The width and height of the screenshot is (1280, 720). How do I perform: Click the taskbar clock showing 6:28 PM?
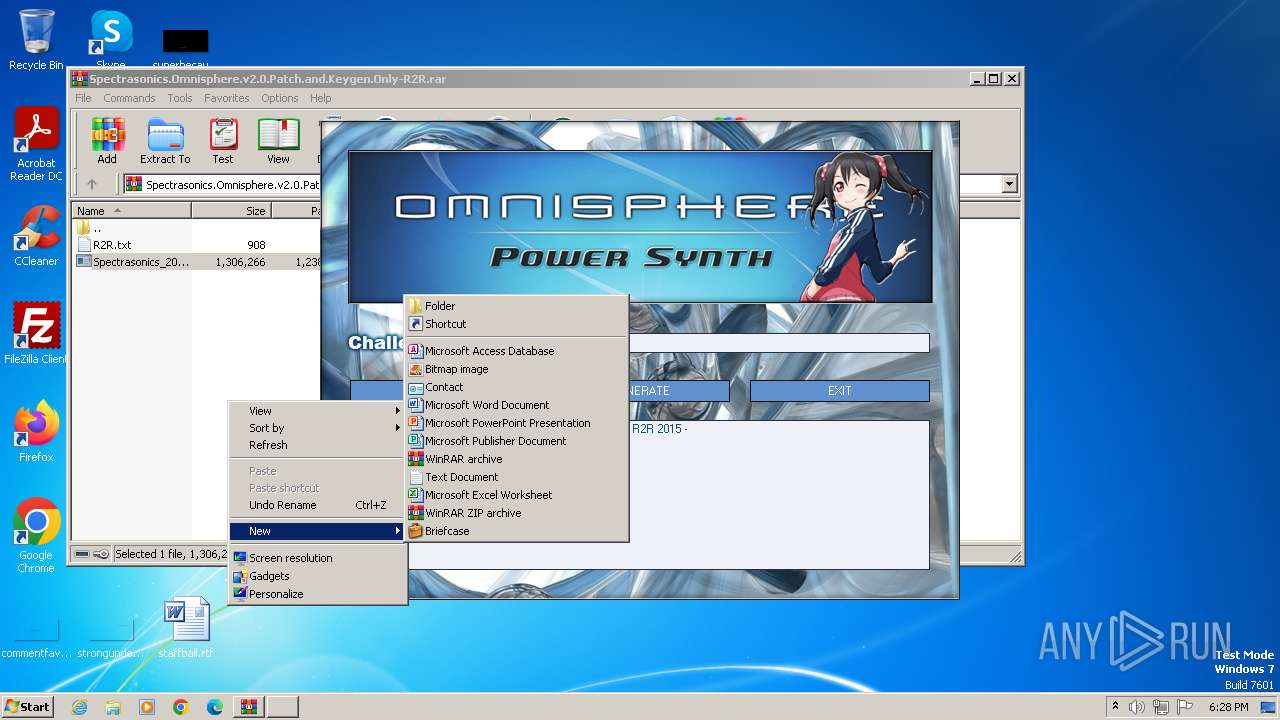click(x=1228, y=707)
